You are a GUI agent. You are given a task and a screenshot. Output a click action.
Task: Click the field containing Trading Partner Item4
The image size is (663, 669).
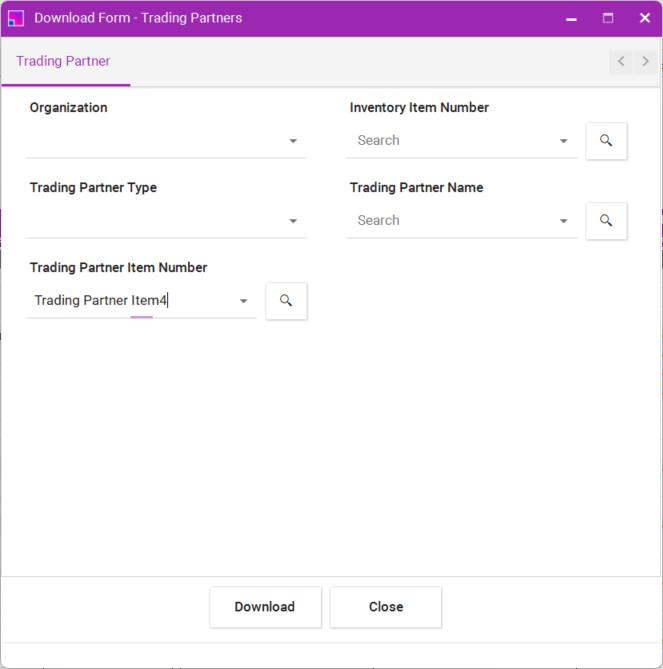(x=130, y=301)
